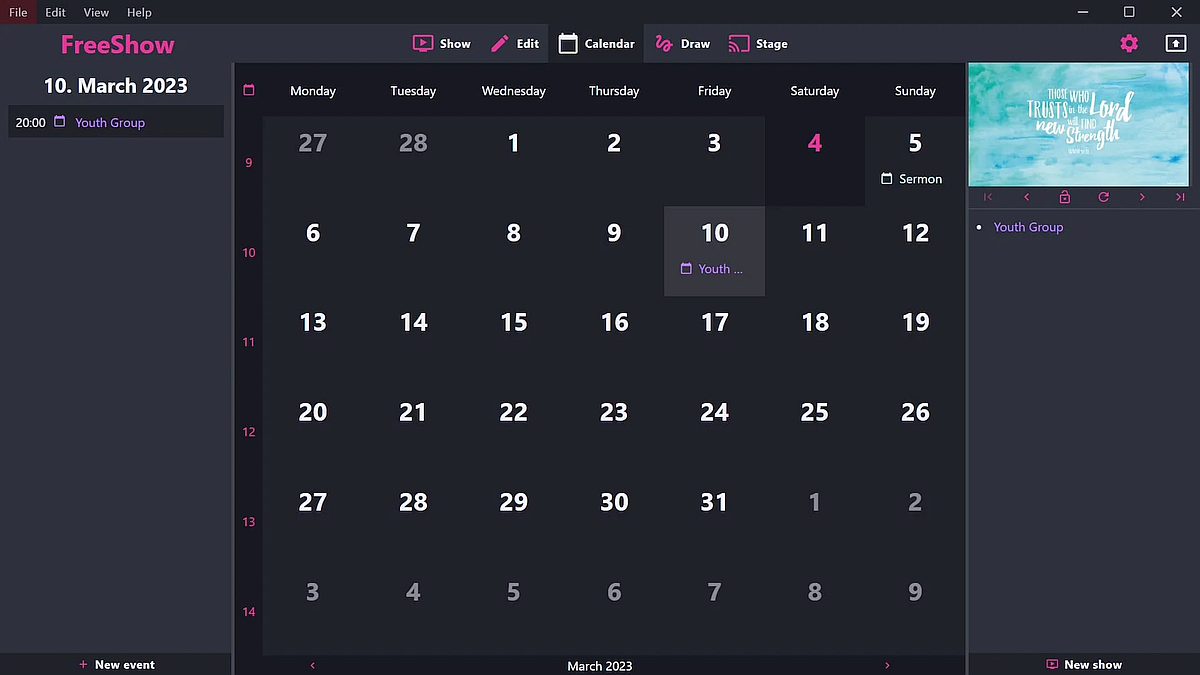Click the Monday column header
Screen dimensions: 1200x675
tap(313, 90)
